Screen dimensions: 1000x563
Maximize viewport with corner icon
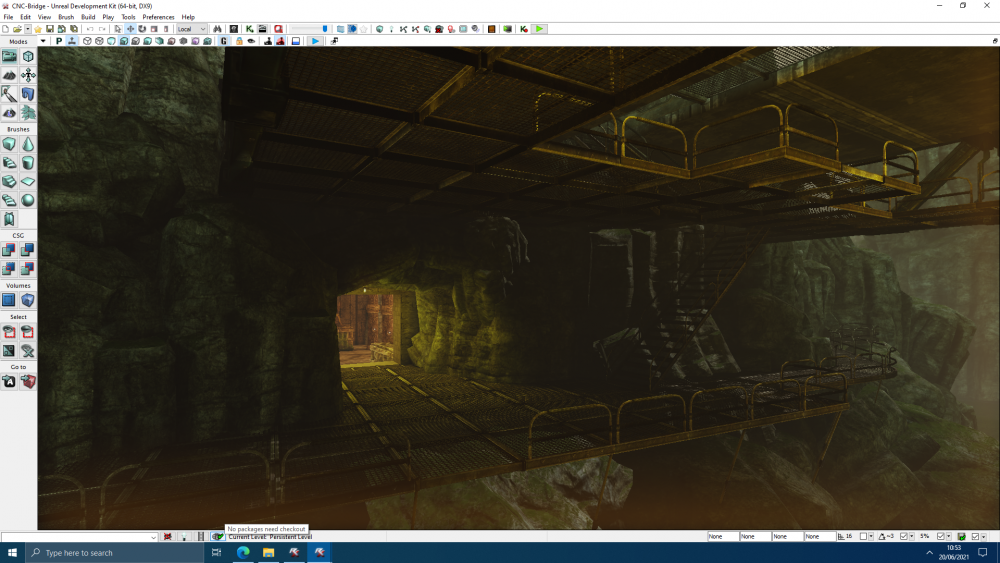[x=995, y=41]
